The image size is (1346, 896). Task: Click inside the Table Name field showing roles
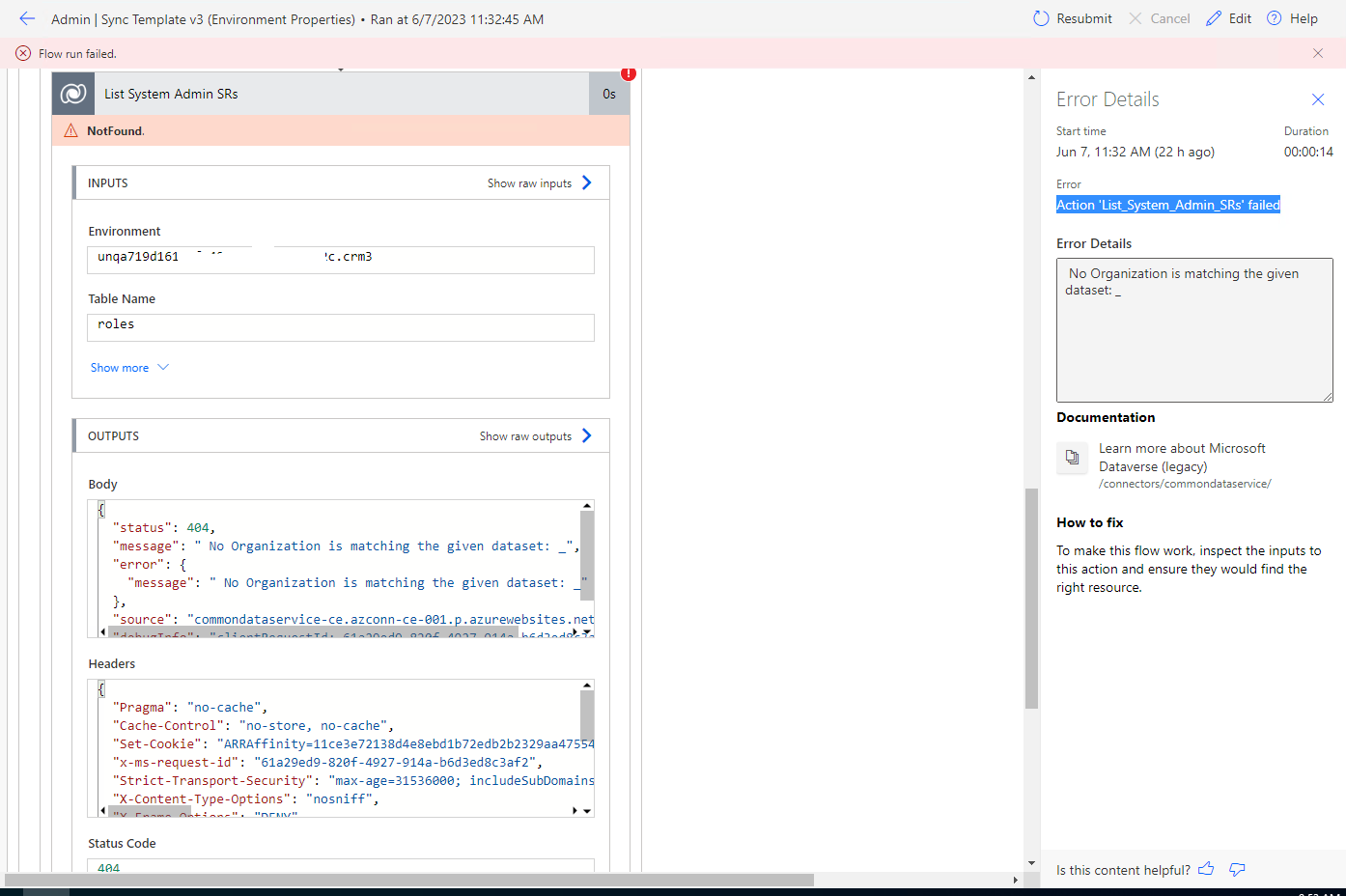coord(340,327)
